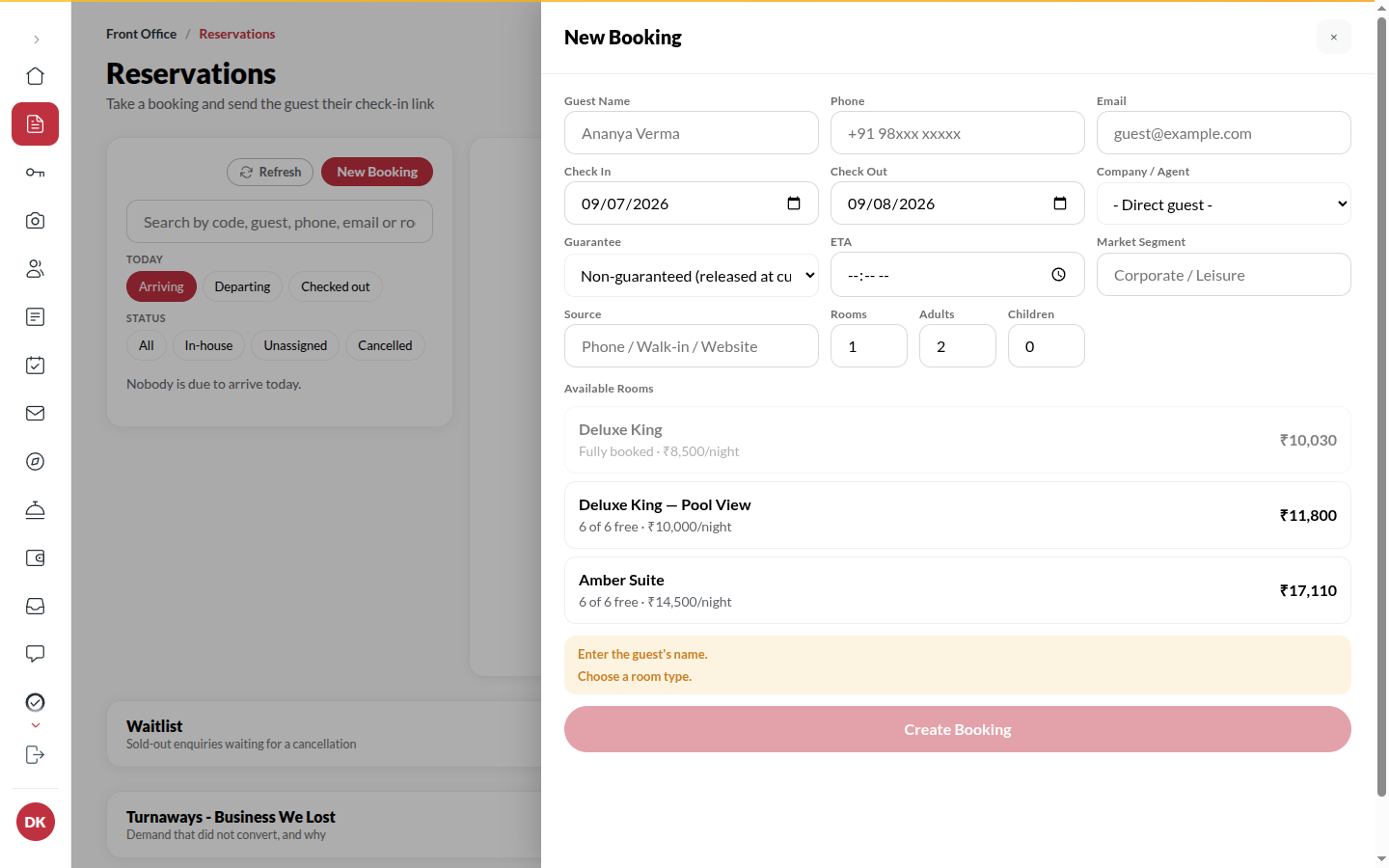1389x868 pixels.
Task: Expand the sidebar with the top chevron
Action: (x=37, y=40)
